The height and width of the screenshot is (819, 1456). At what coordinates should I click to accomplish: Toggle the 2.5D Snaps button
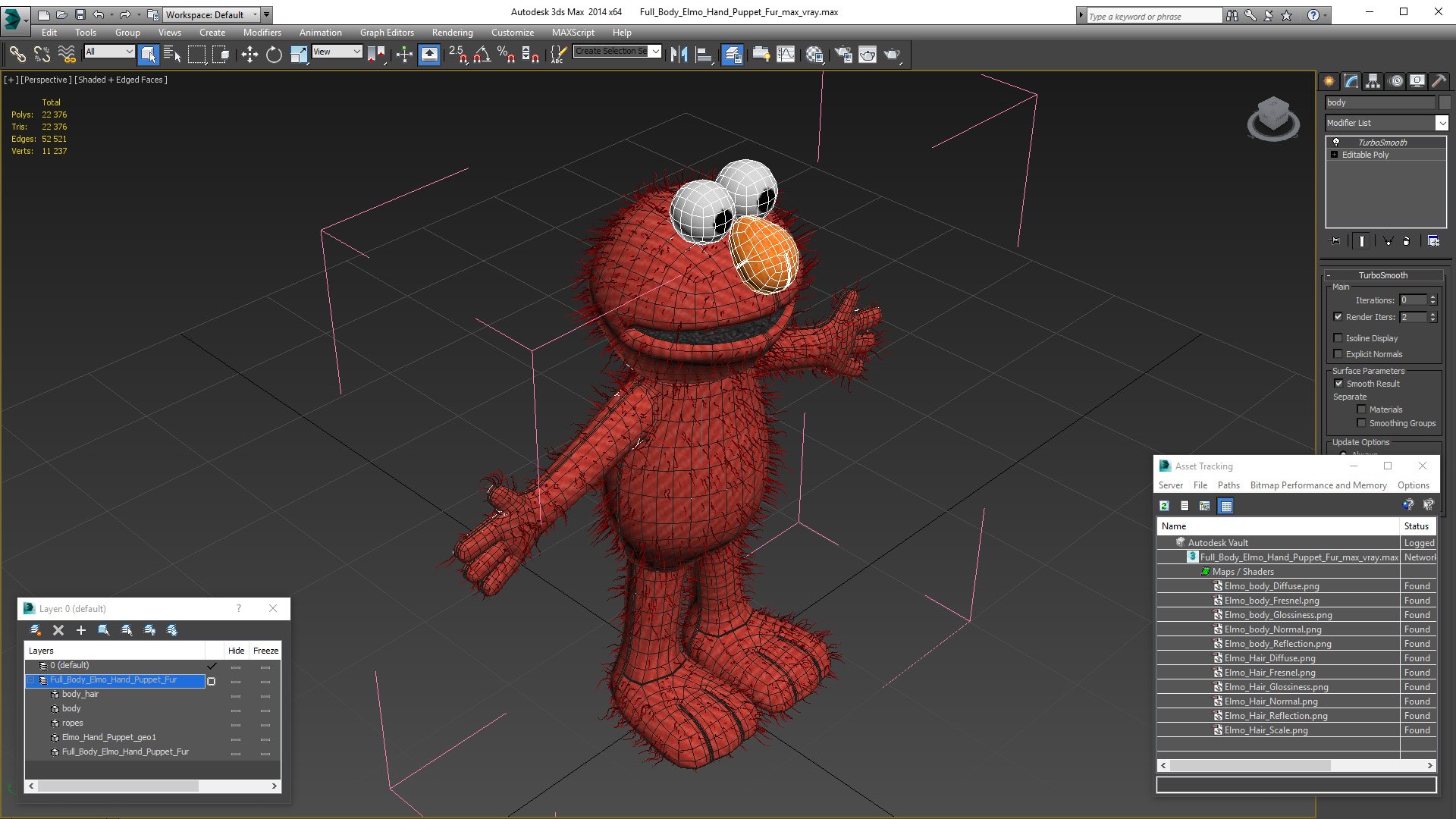click(458, 54)
